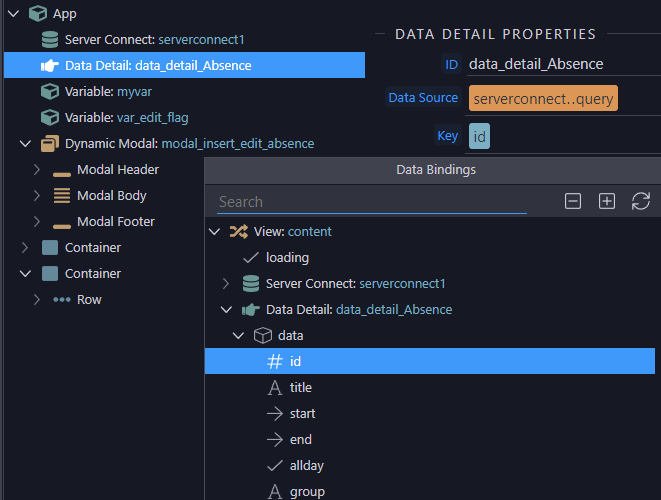Viewport: 661px width, 500px height.
Task: Click the data object cube icon
Action: pyautogui.click(x=263, y=336)
